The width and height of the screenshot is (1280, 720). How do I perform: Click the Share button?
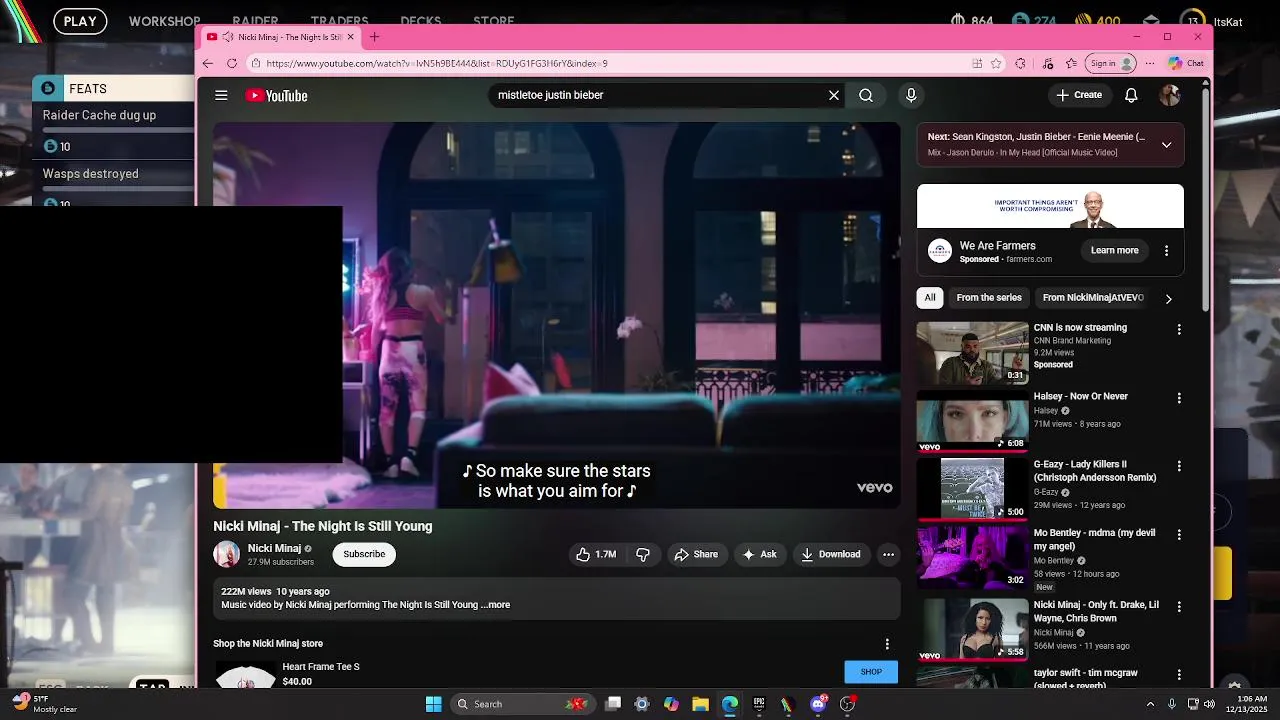[x=695, y=554]
